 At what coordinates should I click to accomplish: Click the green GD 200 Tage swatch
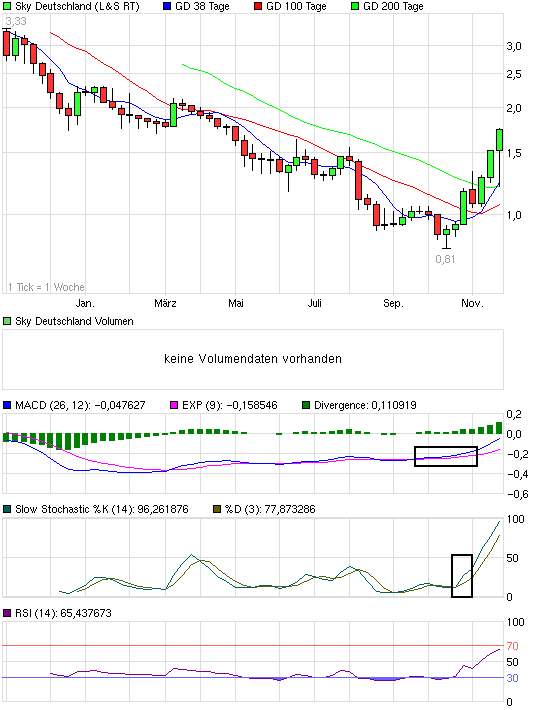[x=355, y=6]
